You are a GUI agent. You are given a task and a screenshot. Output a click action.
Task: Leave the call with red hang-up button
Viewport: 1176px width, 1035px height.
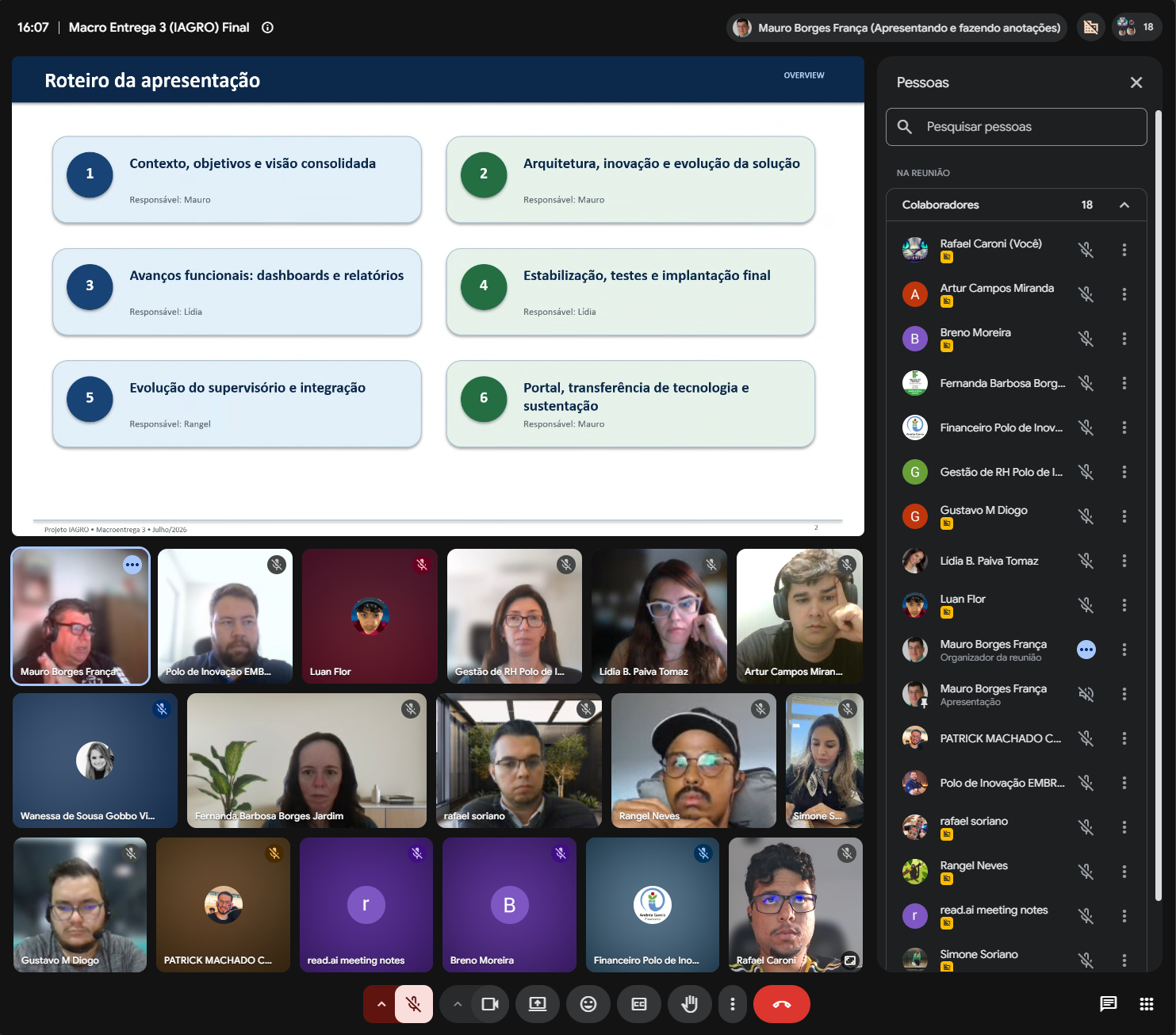click(782, 1004)
